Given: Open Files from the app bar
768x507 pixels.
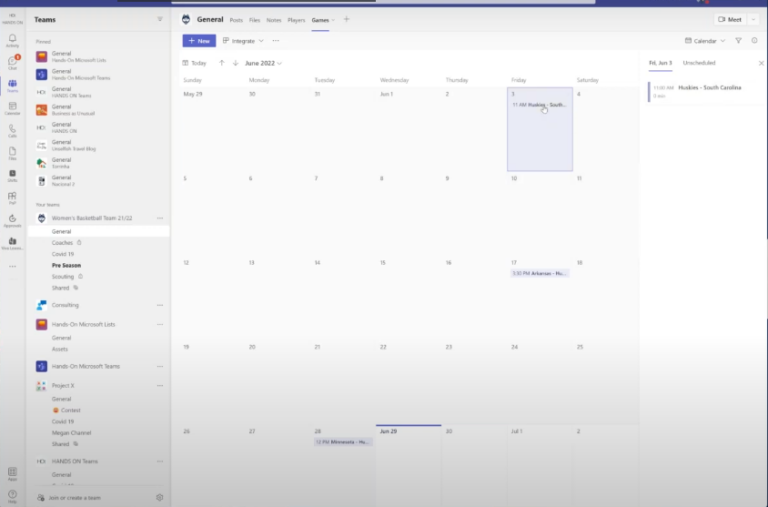Looking at the screenshot, I should pyautogui.click(x=12, y=153).
